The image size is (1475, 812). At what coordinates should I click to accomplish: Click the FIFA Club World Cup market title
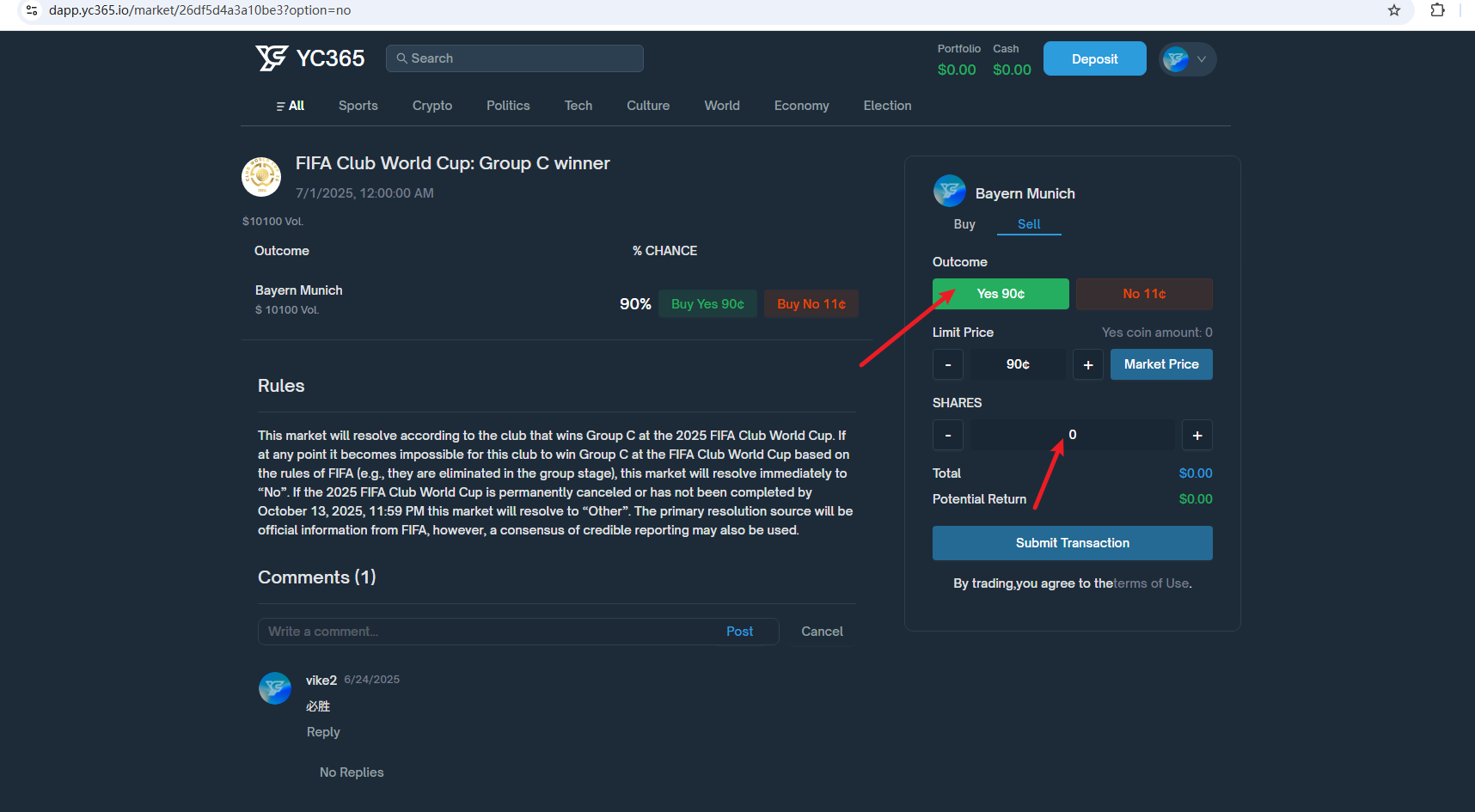point(453,163)
